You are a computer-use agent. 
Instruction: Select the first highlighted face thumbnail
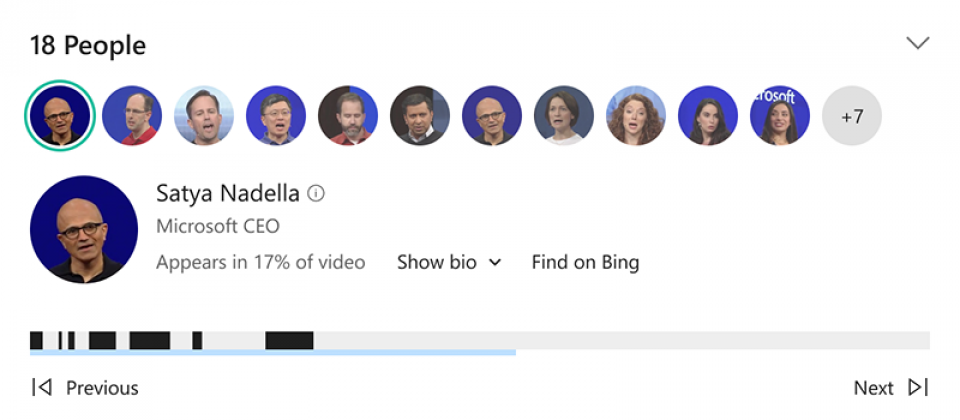pyautogui.click(x=60, y=116)
